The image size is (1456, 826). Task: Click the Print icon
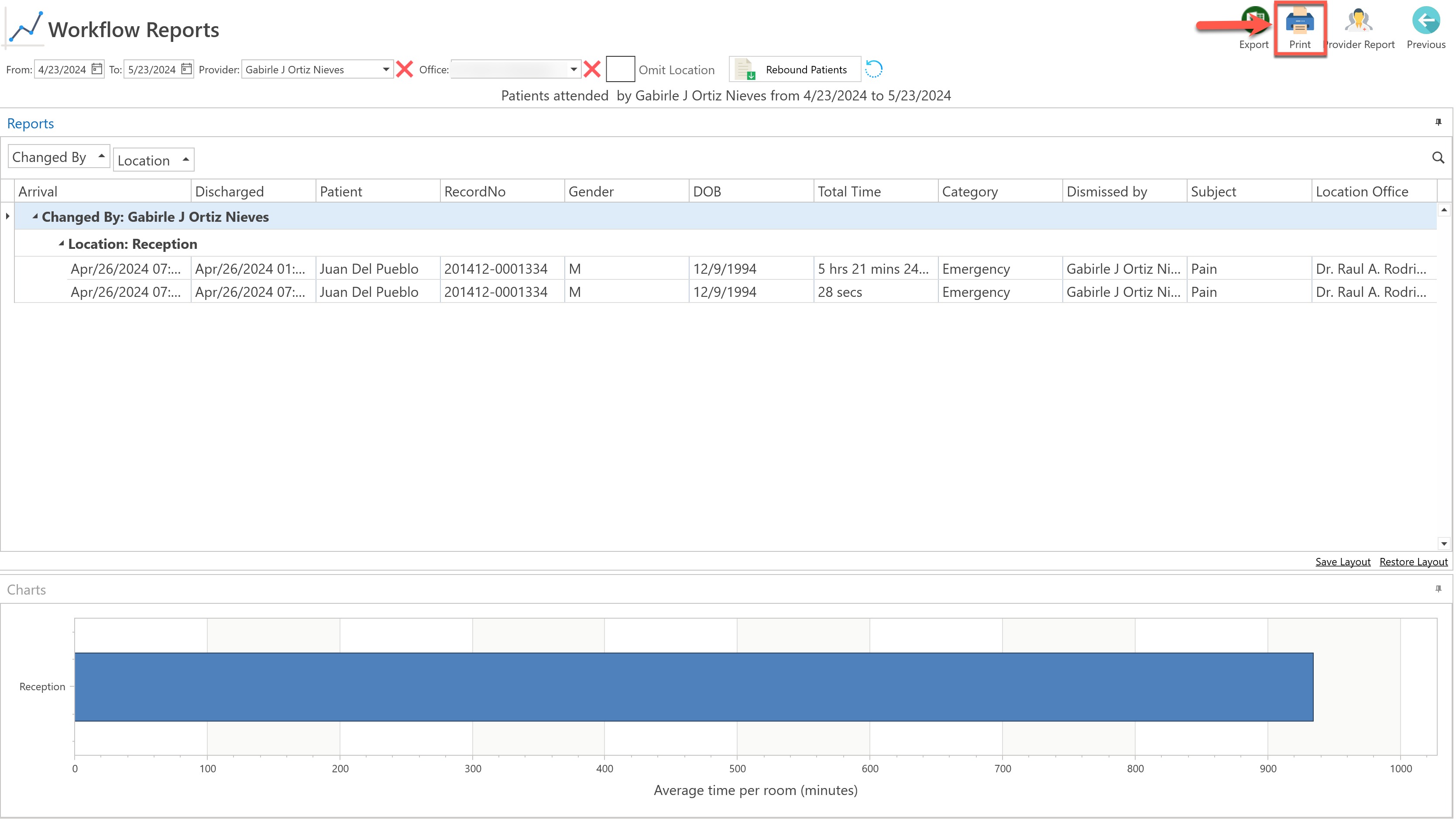[x=1299, y=23]
